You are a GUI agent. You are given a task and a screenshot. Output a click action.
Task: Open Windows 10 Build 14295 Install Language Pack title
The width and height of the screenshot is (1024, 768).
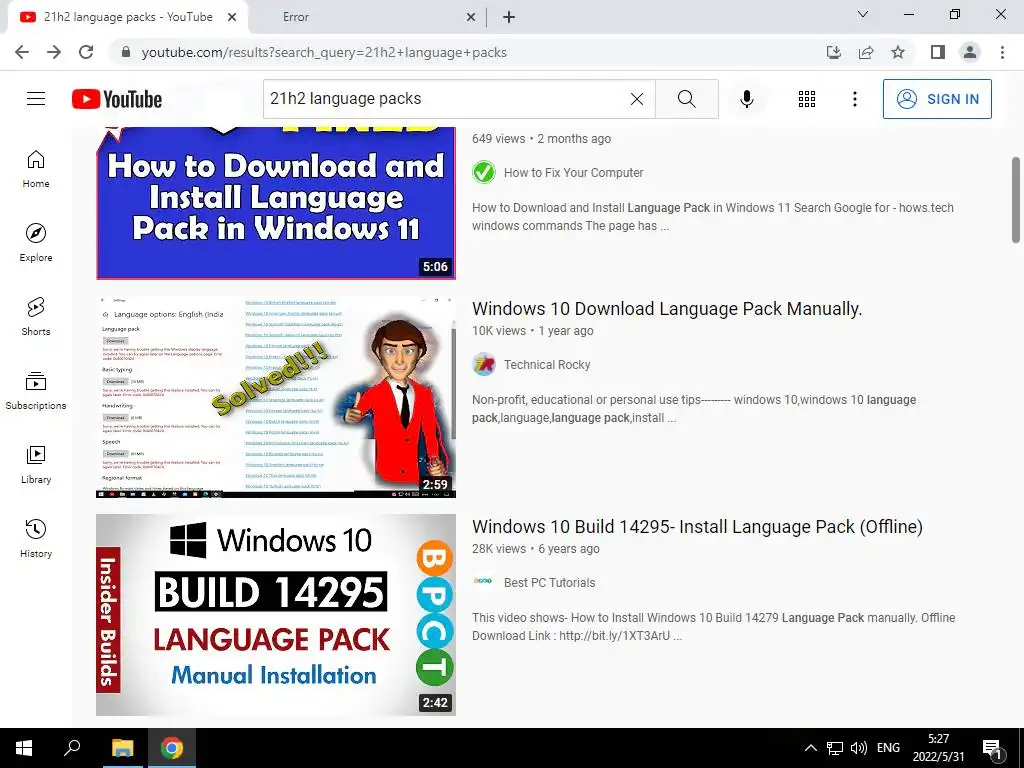[x=697, y=526]
